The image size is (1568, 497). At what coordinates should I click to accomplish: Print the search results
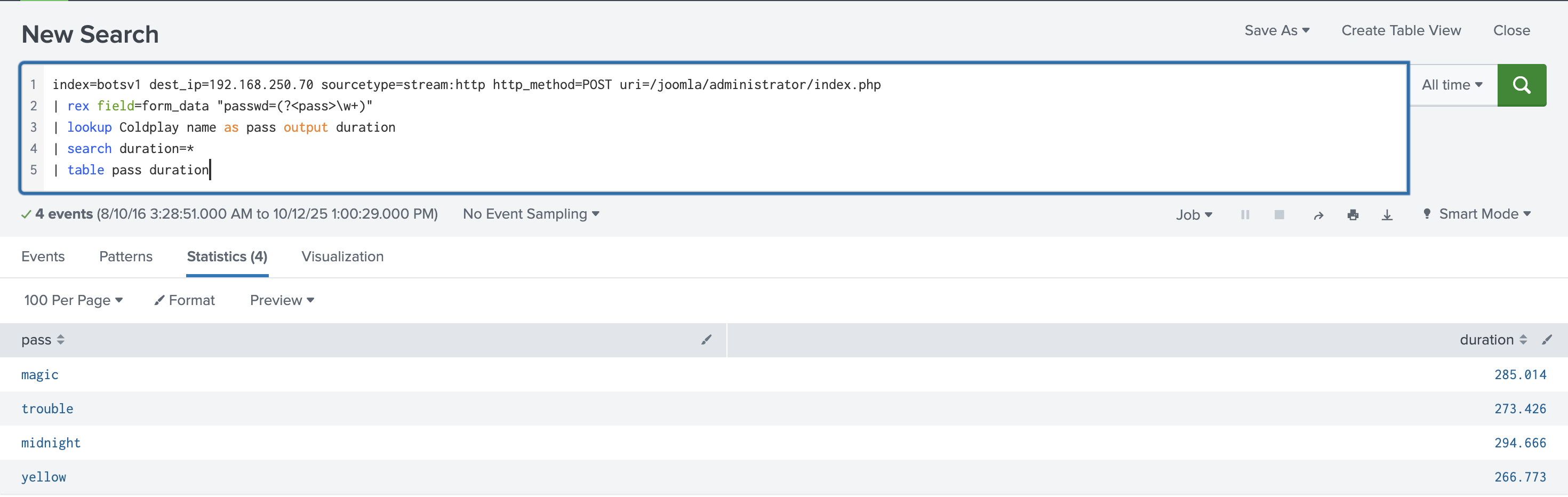1353,215
